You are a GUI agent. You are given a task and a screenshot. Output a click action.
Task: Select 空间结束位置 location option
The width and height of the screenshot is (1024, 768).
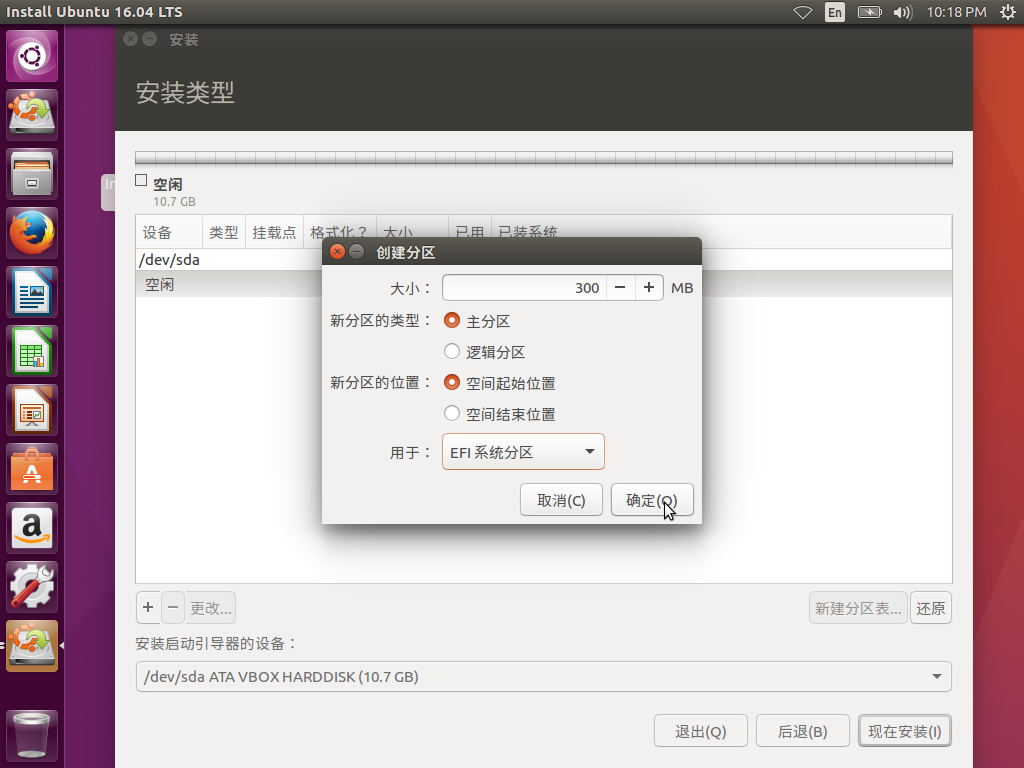tap(500, 414)
